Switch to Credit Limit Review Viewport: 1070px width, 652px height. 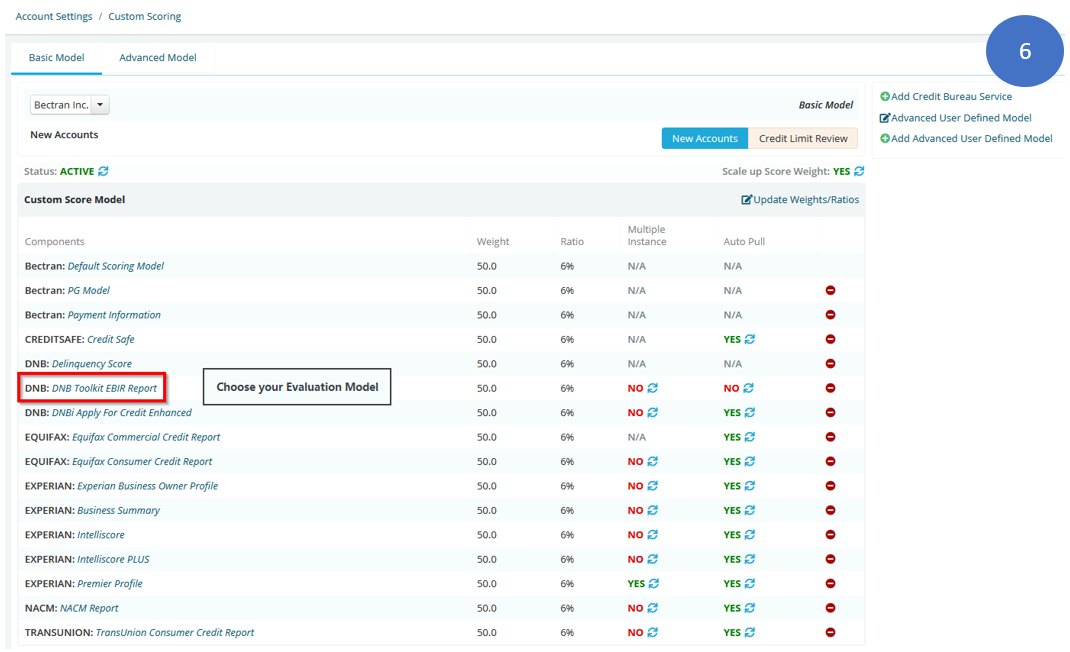tap(803, 139)
